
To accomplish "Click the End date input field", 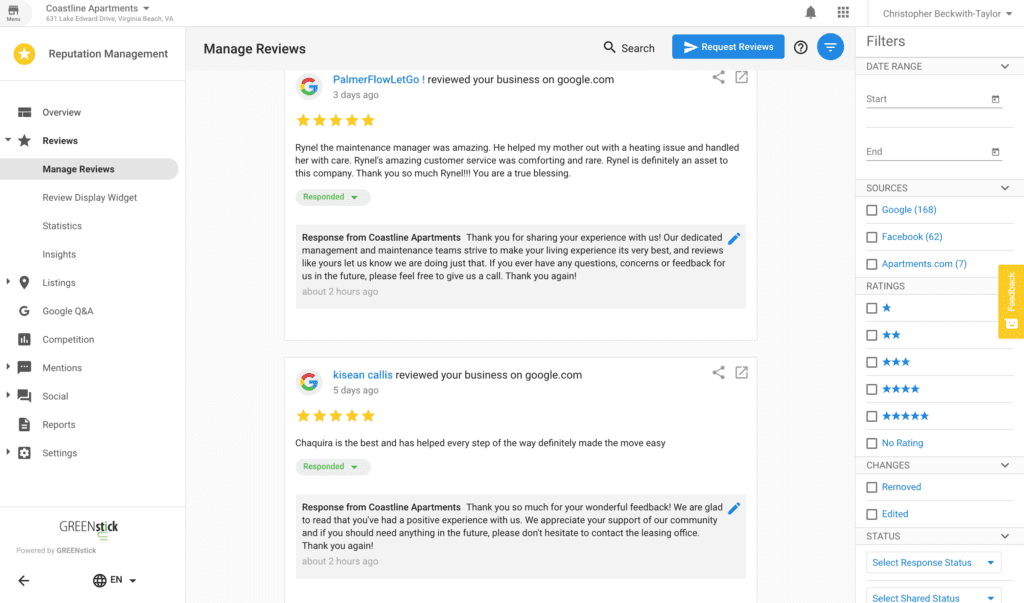I will [925, 152].
